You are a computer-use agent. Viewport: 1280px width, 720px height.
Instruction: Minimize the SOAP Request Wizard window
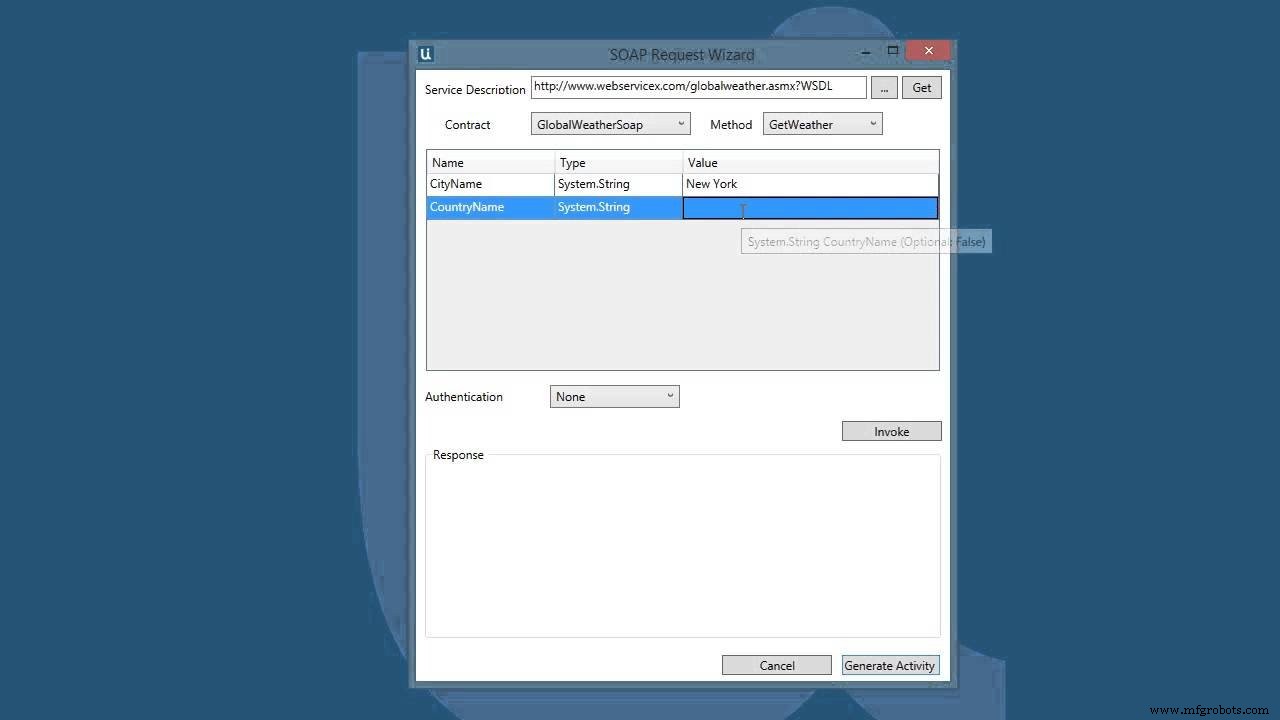864,52
